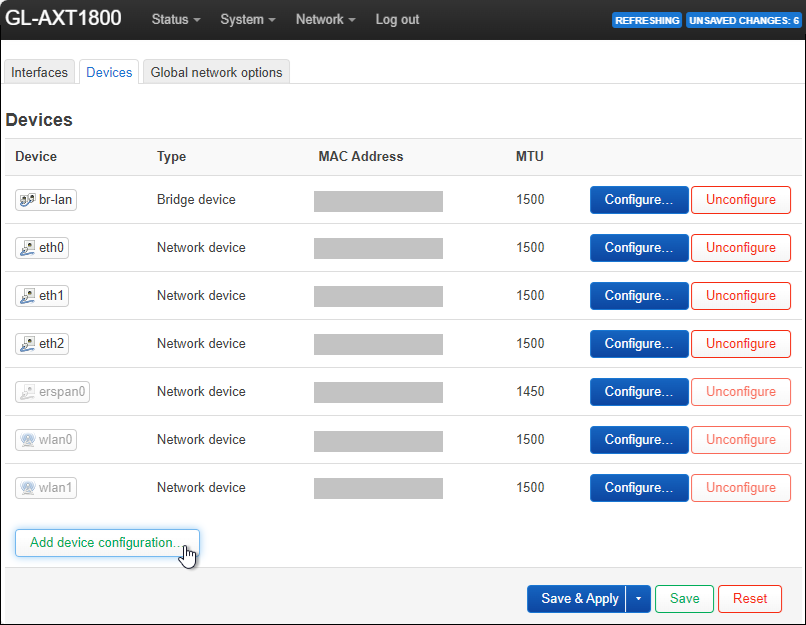Click the MAC Address column header

pyautogui.click(x=361, y=156)
